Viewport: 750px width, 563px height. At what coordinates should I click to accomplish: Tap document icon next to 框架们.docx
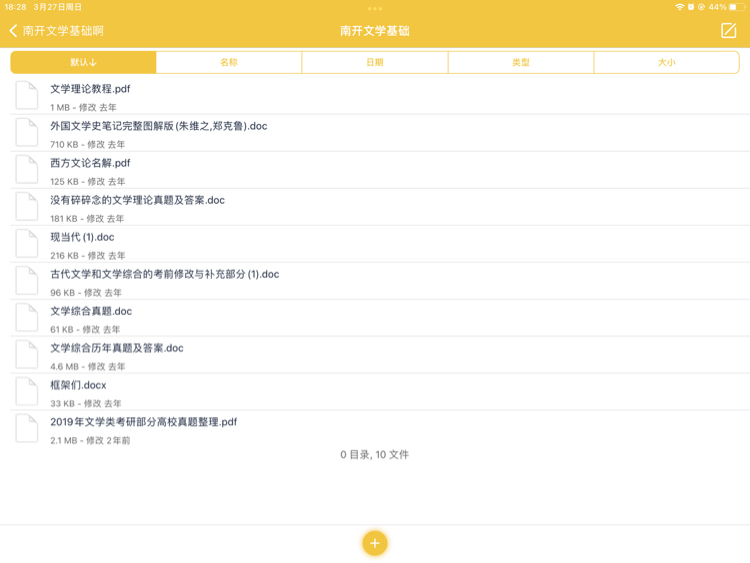click(x=27, y=391)
